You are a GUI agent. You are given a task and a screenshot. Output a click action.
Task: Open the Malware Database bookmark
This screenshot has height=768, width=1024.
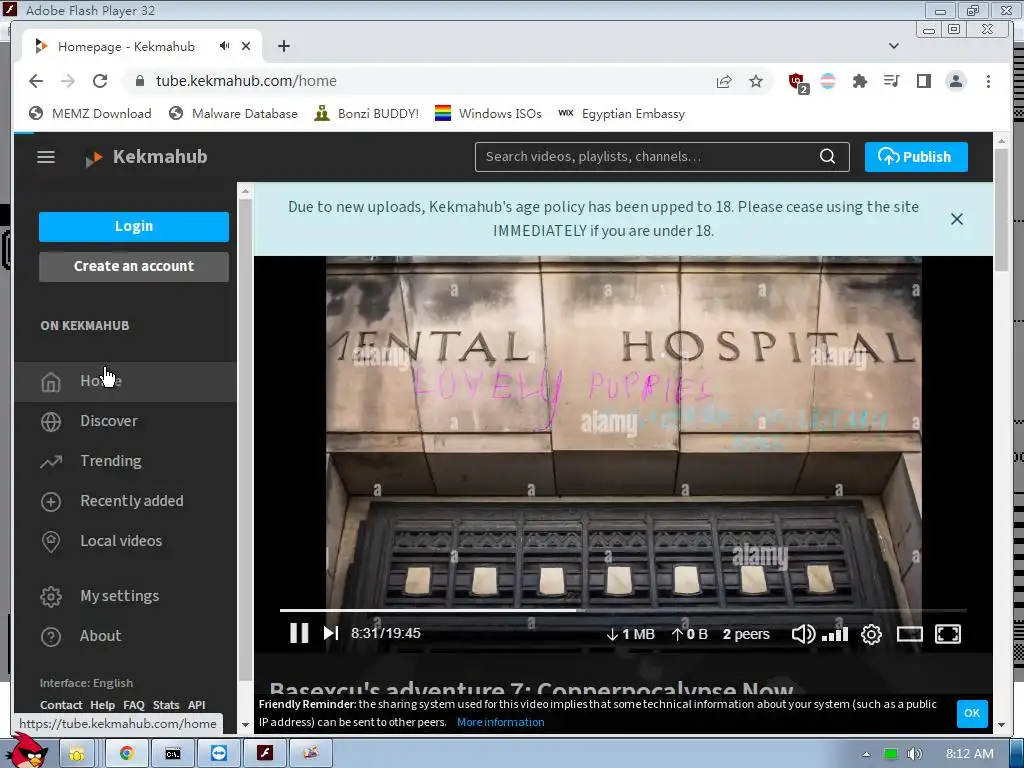233,114
